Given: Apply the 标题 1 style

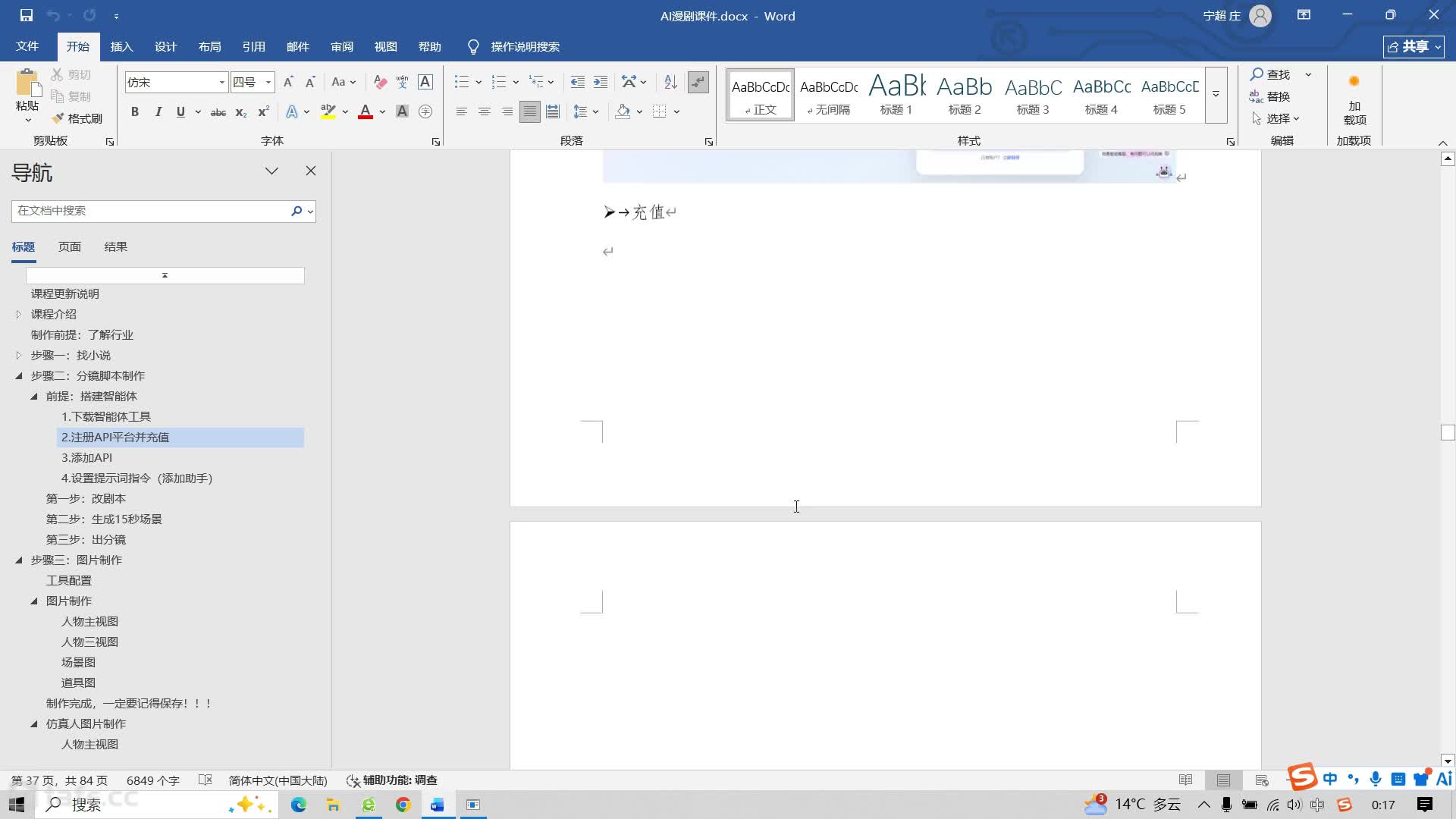Looking at the screenshot, I should tap(896, 95).
